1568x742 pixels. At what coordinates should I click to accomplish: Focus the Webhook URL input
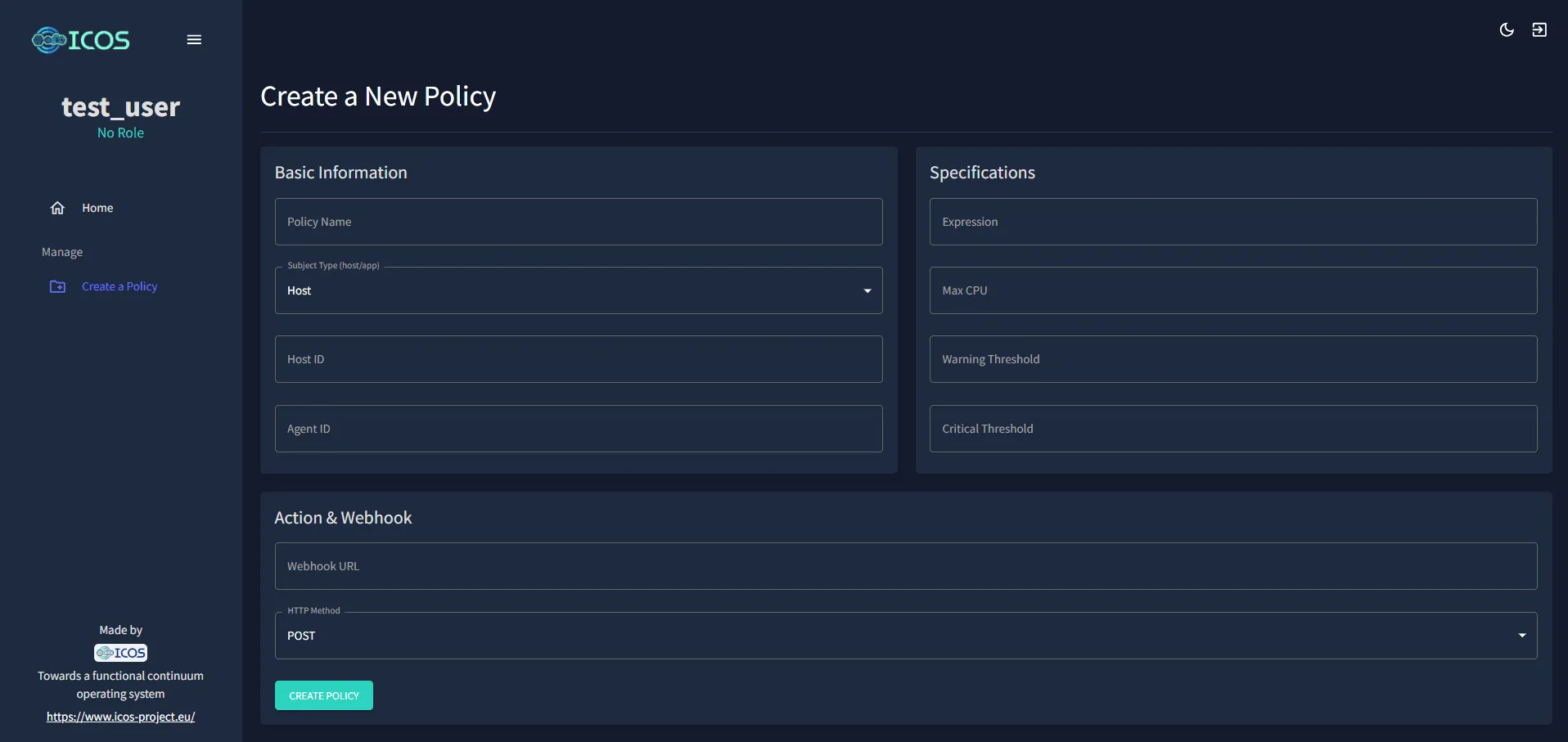coord(906,566)
